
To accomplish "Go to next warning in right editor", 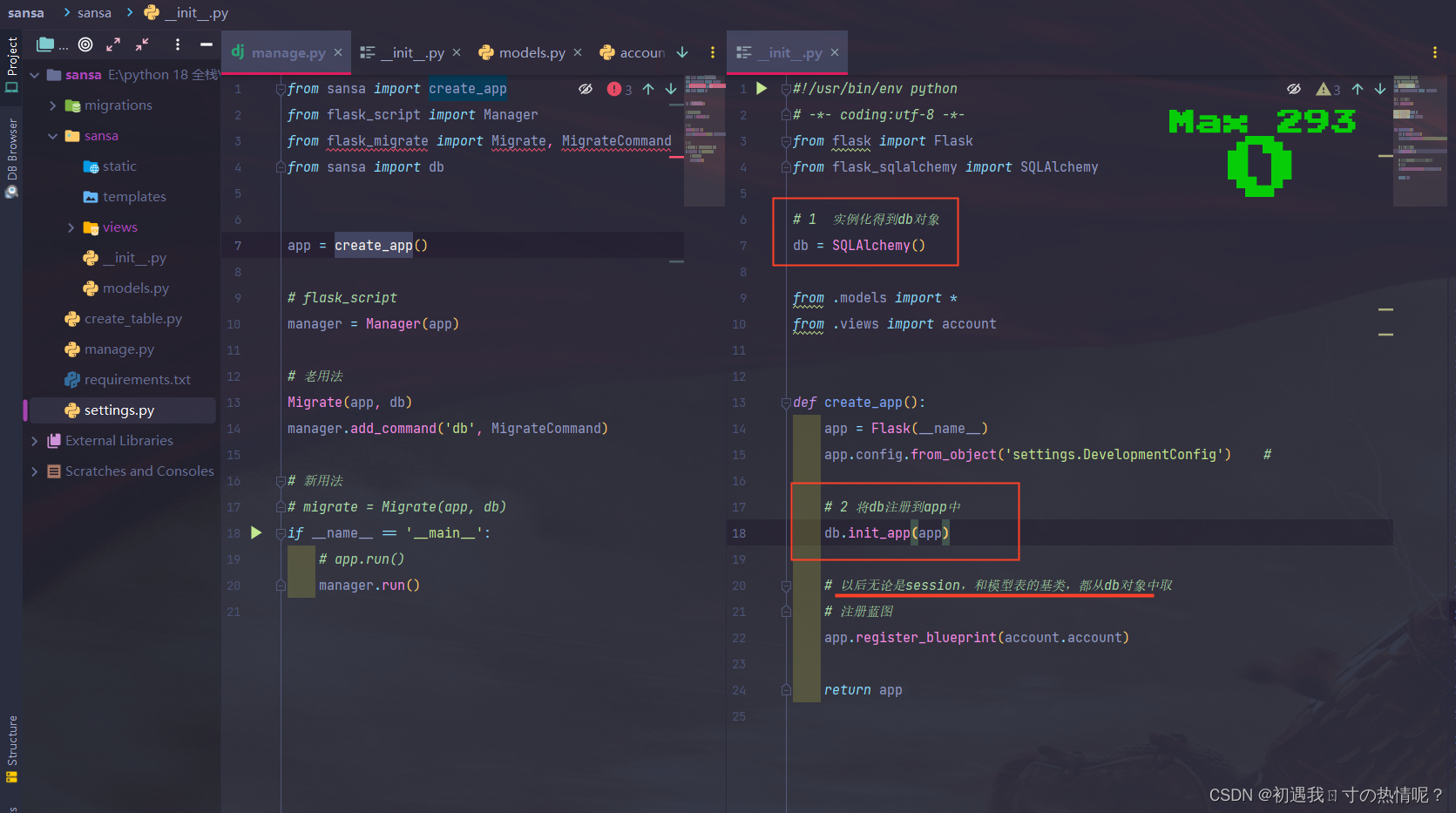I will coord(1380,89).
